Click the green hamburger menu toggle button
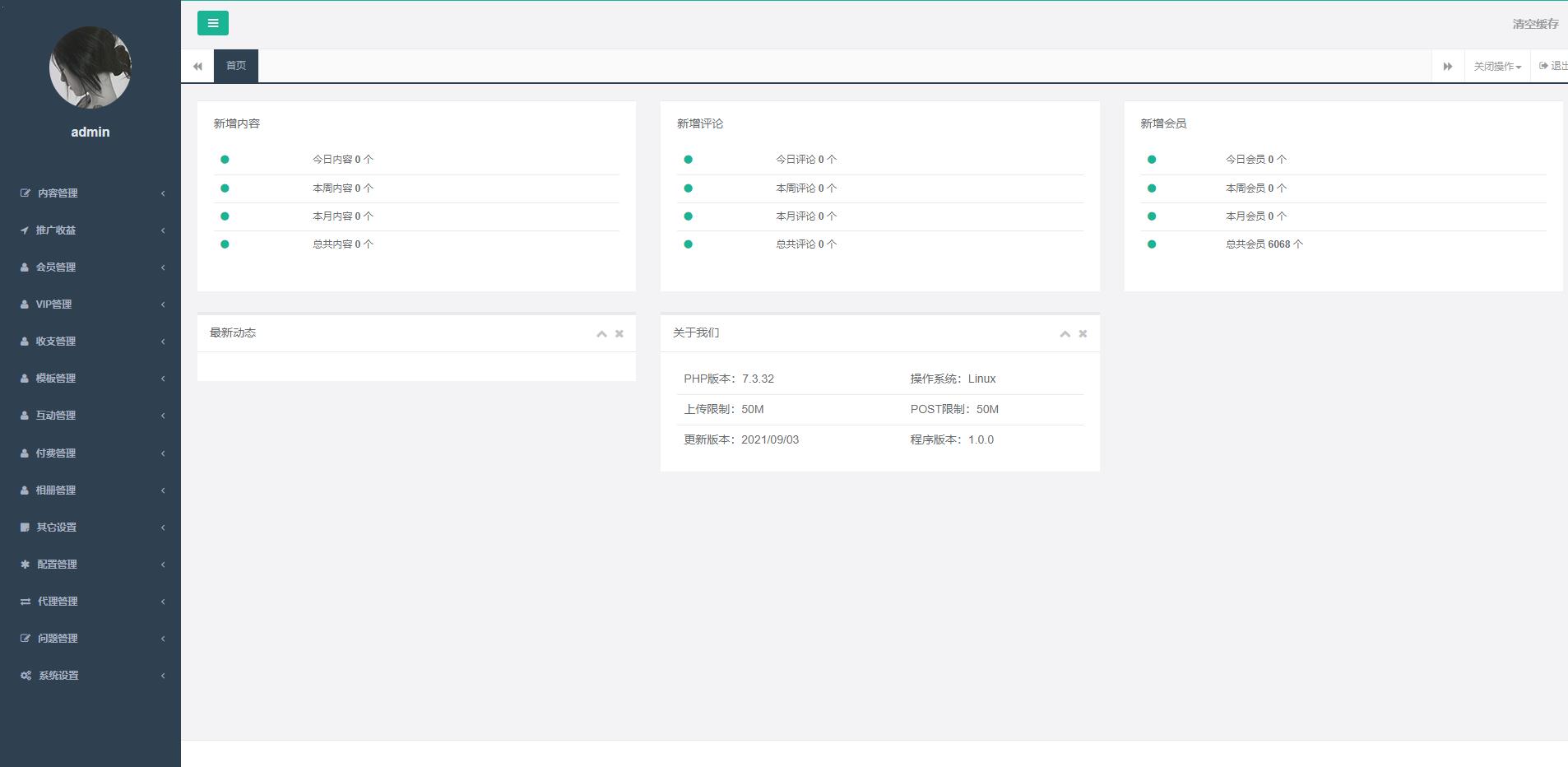Screen dimensions: 1568x767 (x=212, y=23)
